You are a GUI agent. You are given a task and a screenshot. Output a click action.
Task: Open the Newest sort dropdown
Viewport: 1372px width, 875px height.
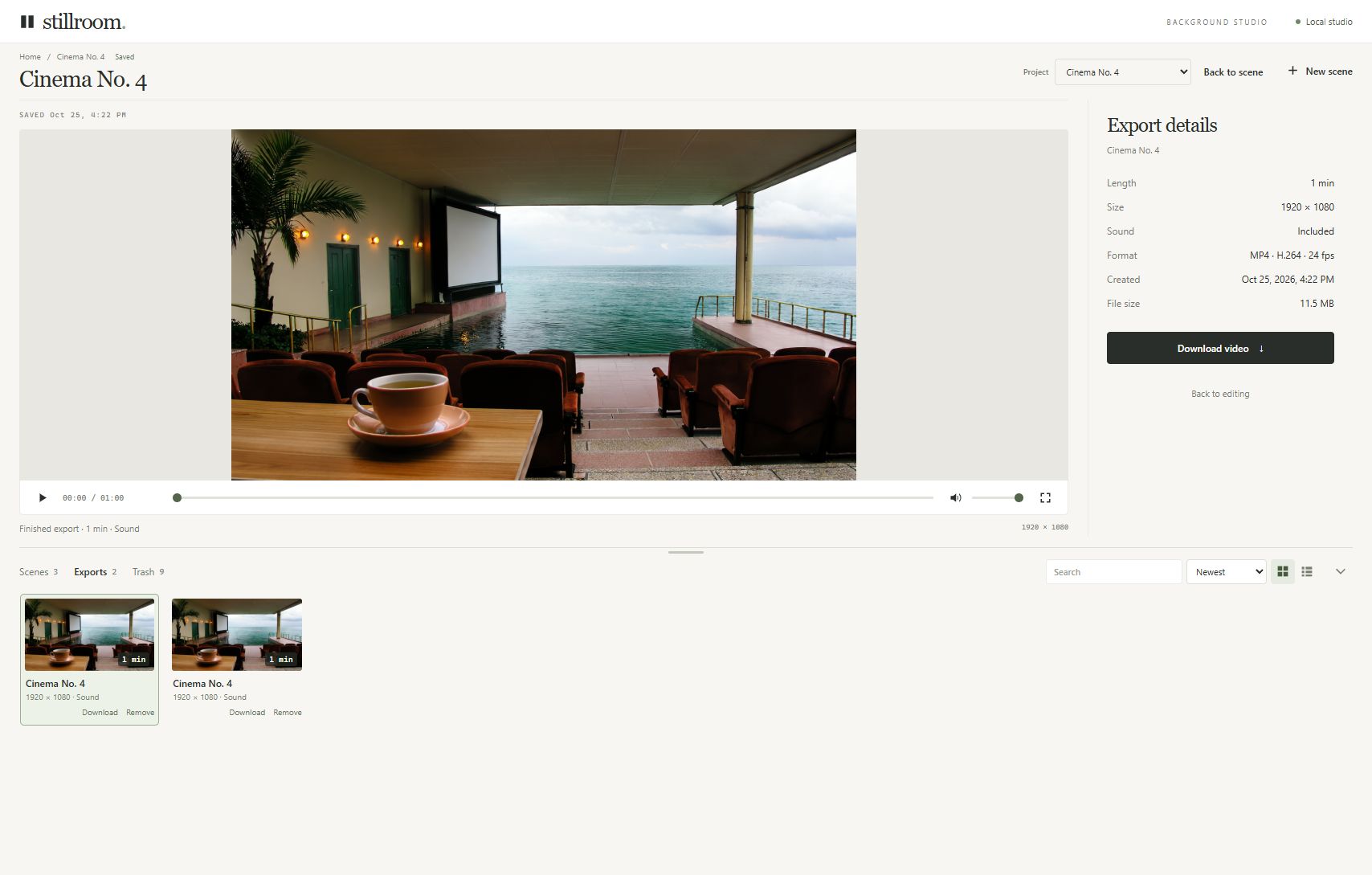click(1226, 572)
